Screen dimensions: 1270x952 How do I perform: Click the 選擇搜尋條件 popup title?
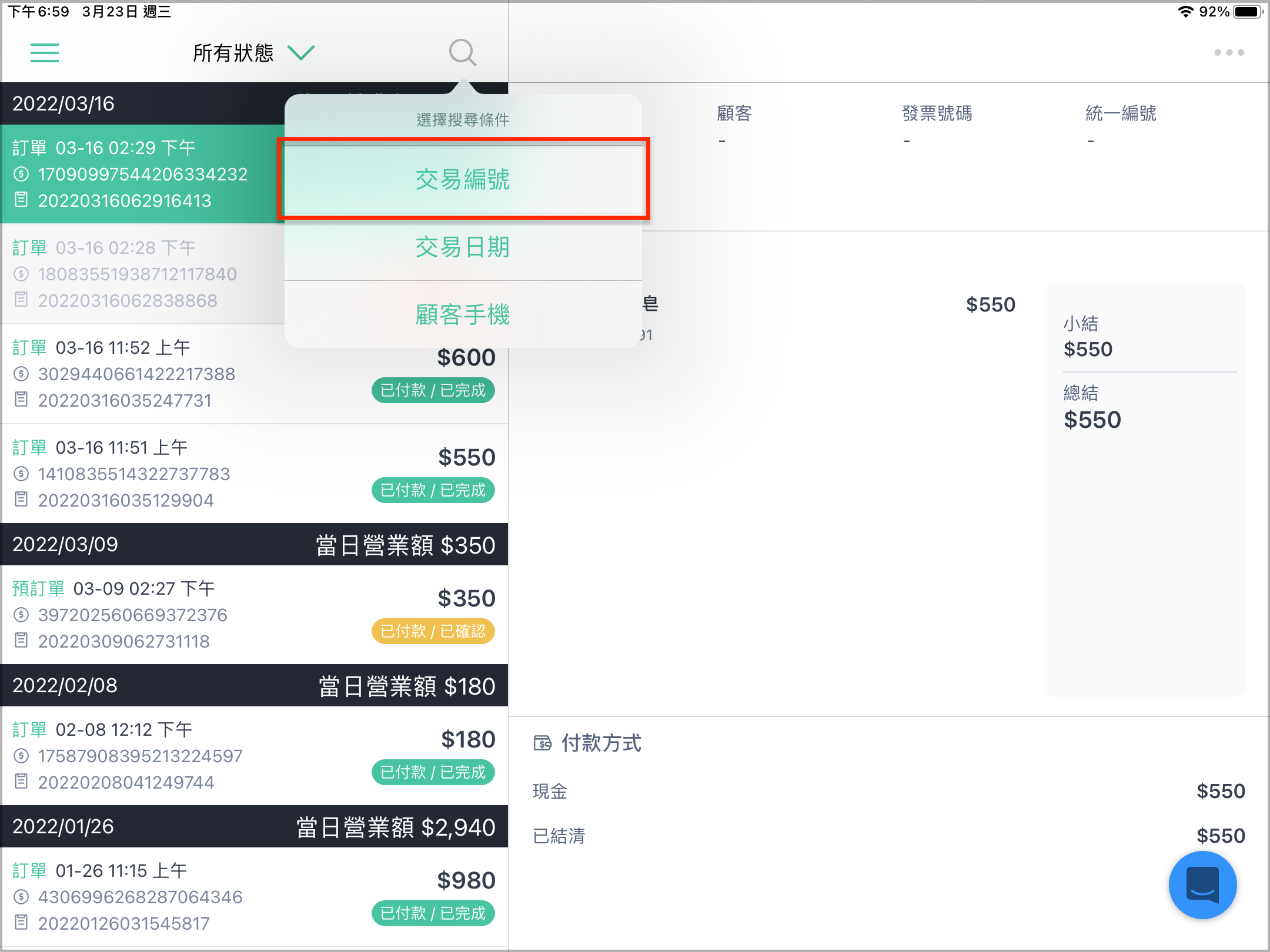pyautogui.click(x=463, y=120)
